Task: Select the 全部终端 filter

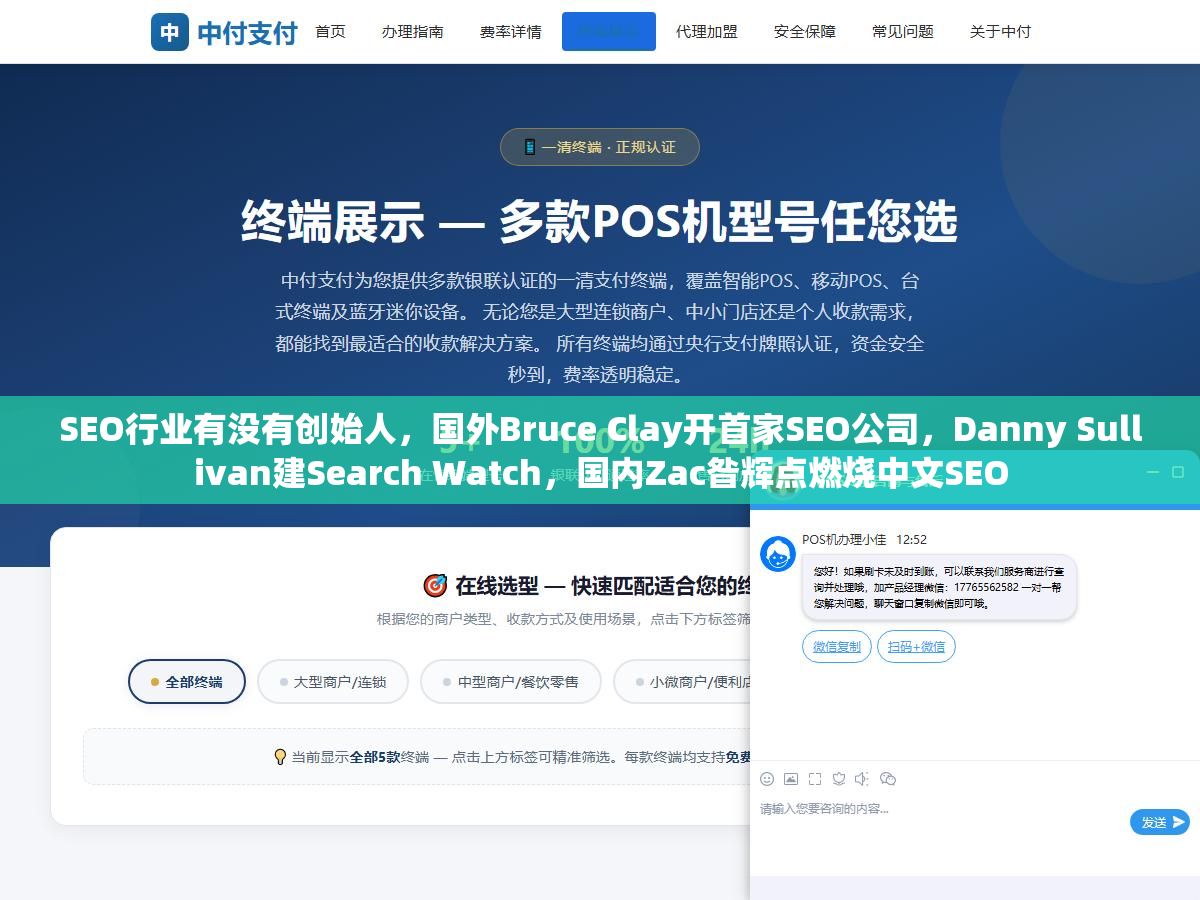Action: click(187, 682)
